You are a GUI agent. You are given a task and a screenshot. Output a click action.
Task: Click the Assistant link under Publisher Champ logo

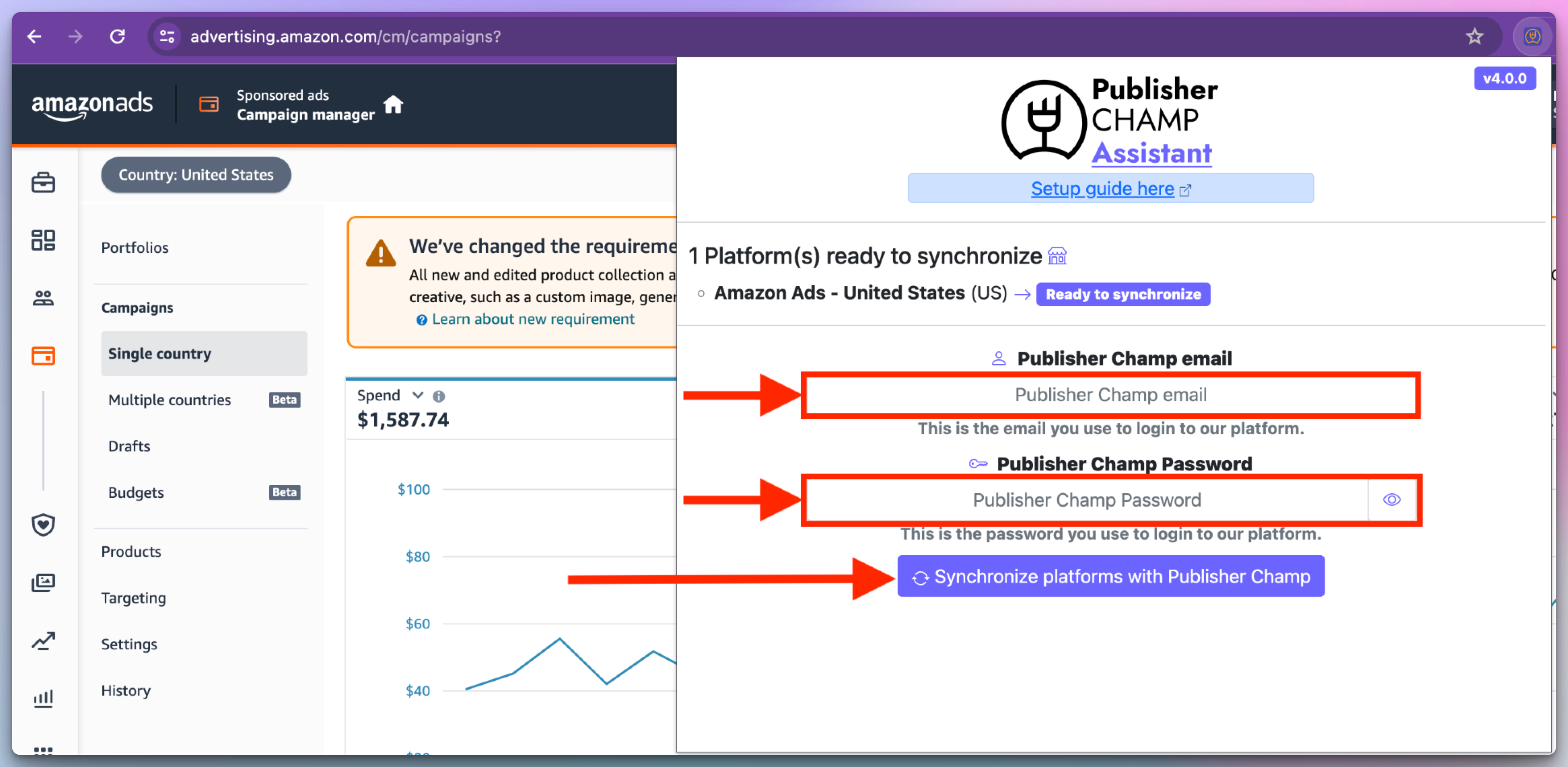pos(1151,153)
